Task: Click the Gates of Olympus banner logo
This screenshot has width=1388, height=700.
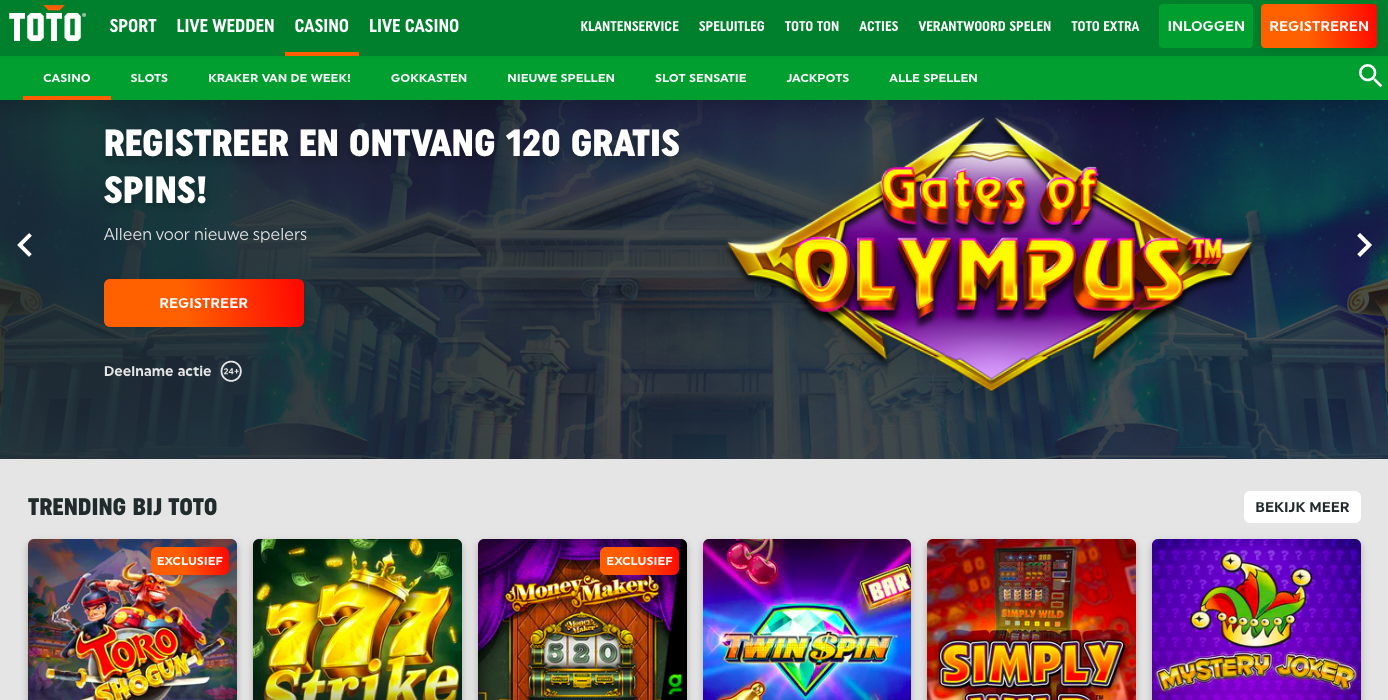Action: coord(990,252)
